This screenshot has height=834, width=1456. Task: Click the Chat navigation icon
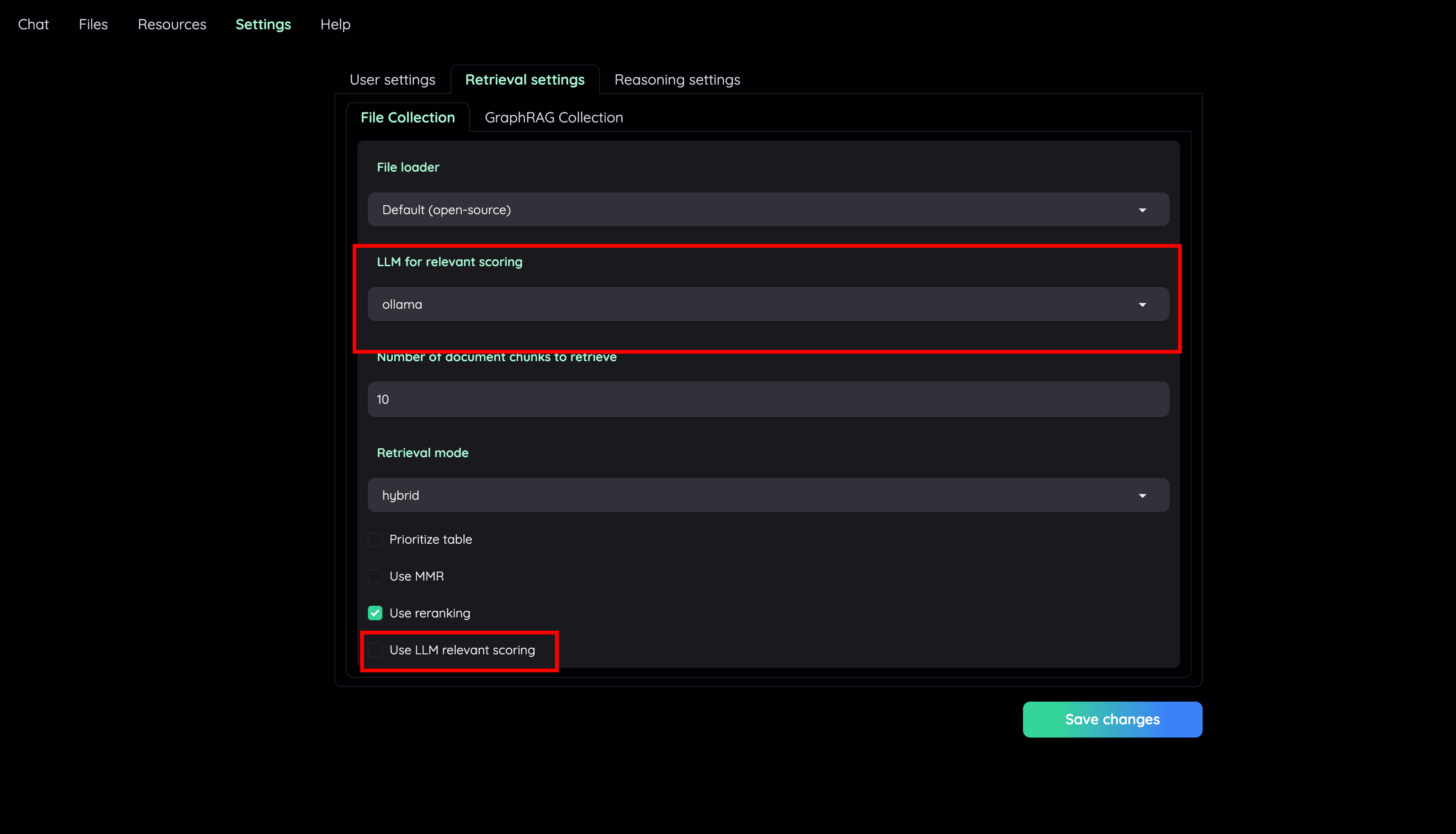pos(33,24)
